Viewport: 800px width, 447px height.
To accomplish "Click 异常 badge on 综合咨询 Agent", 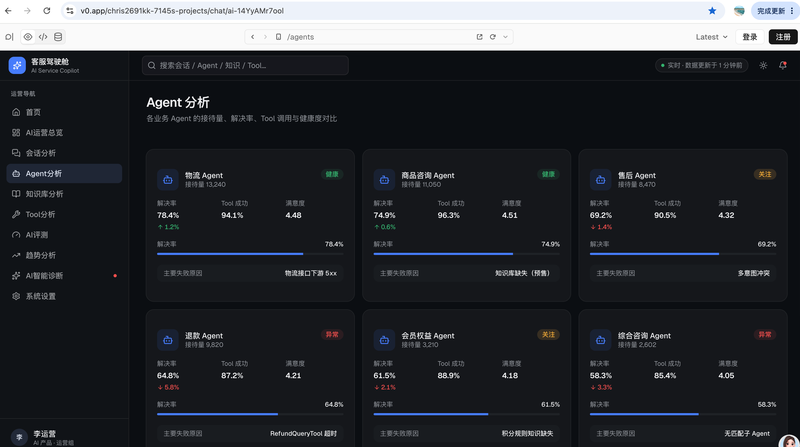I will click(x=765, y=335).
